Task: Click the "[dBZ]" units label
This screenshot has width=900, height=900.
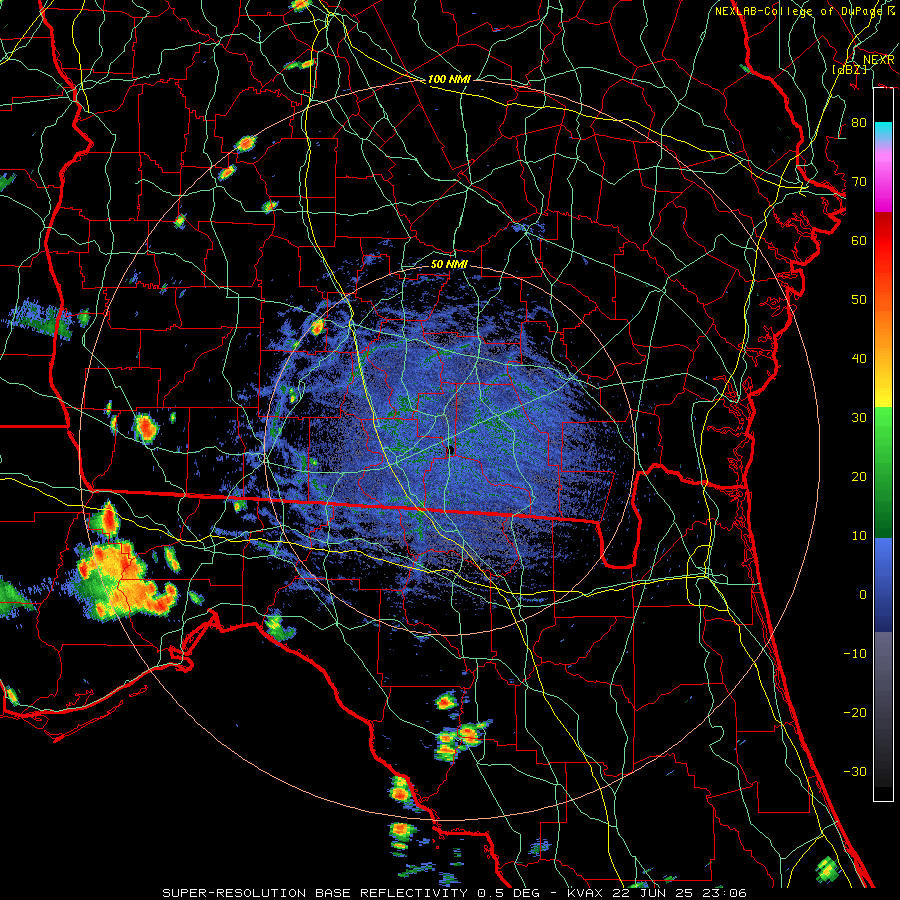Action: 849,69
